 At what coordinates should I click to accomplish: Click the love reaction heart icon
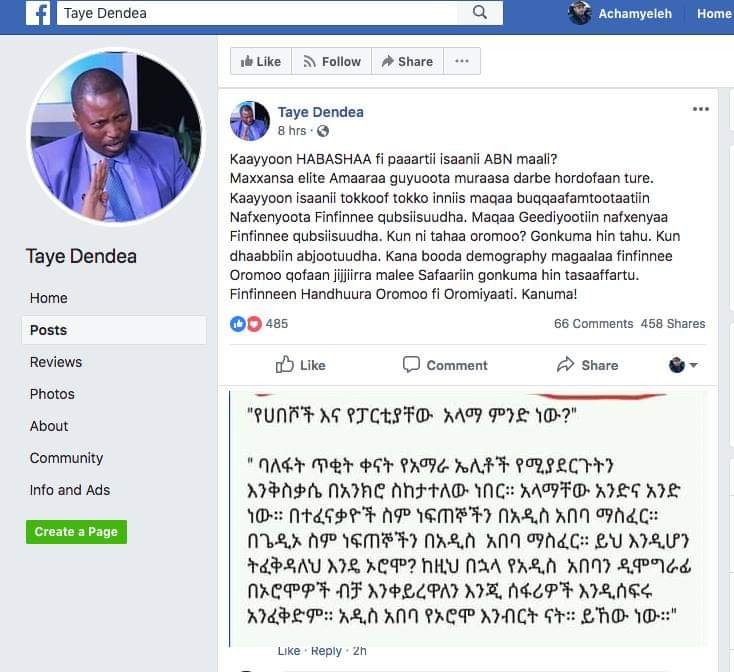pos(254,324)
